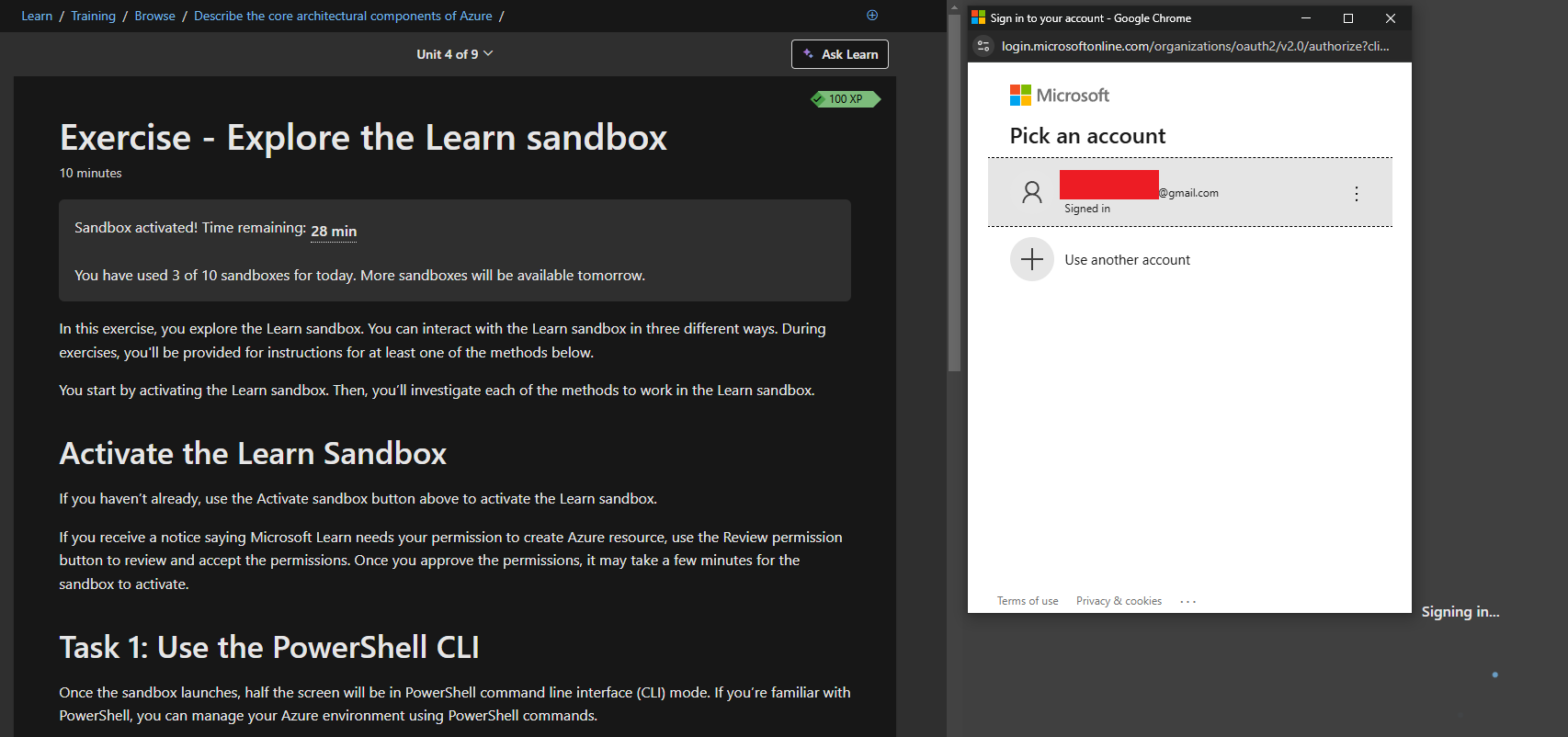Click the login.microsoftonline.com URL field

pos(1195,46)
